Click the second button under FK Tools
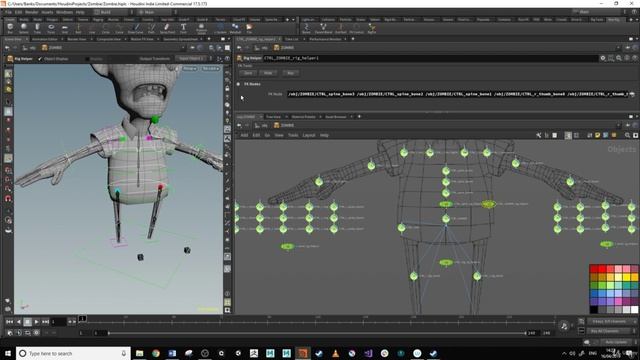The width and height of the screenshot is (640, 360). click(x=268, y=73)
